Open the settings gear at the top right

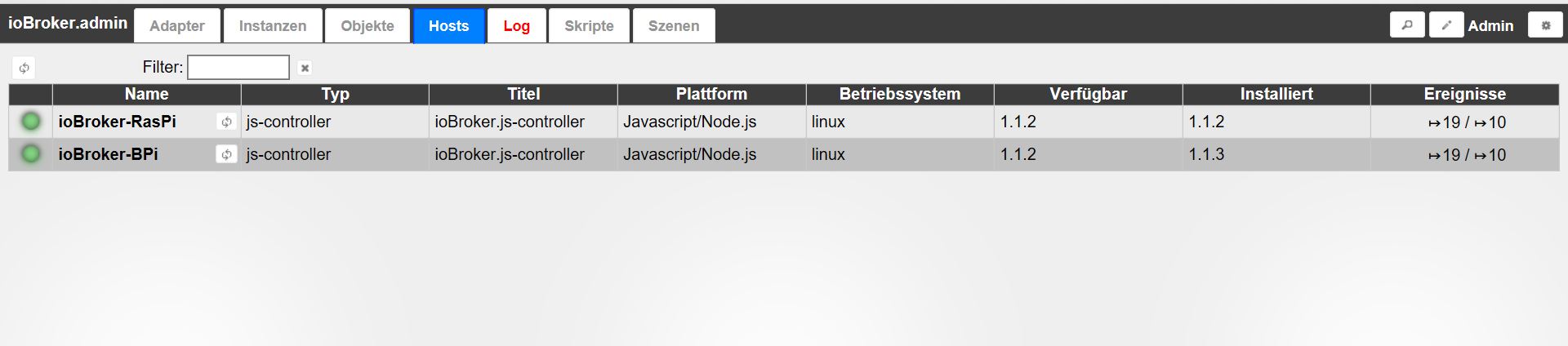coord(1545,25)
